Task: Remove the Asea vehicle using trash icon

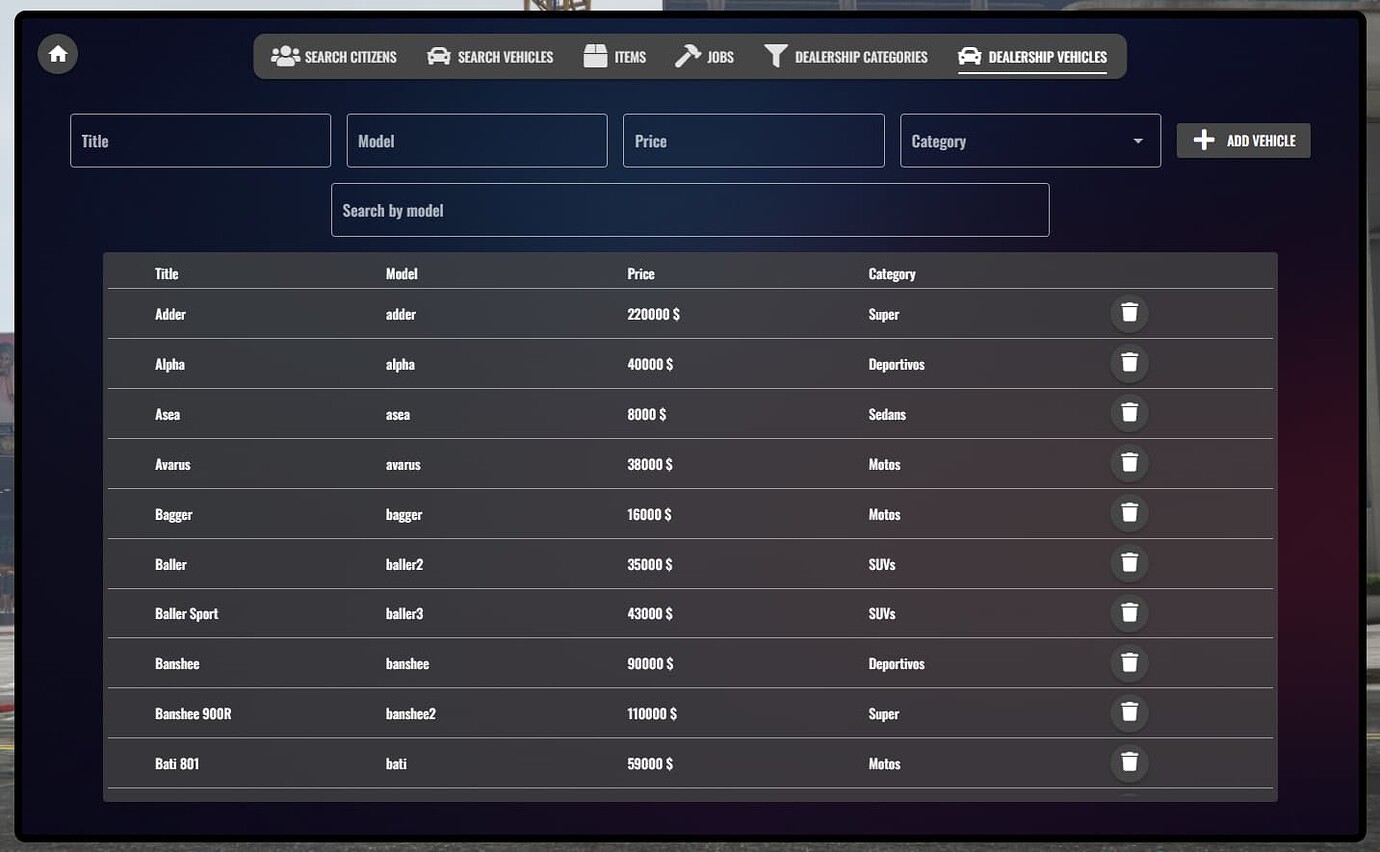Action: pos(1129,413)
